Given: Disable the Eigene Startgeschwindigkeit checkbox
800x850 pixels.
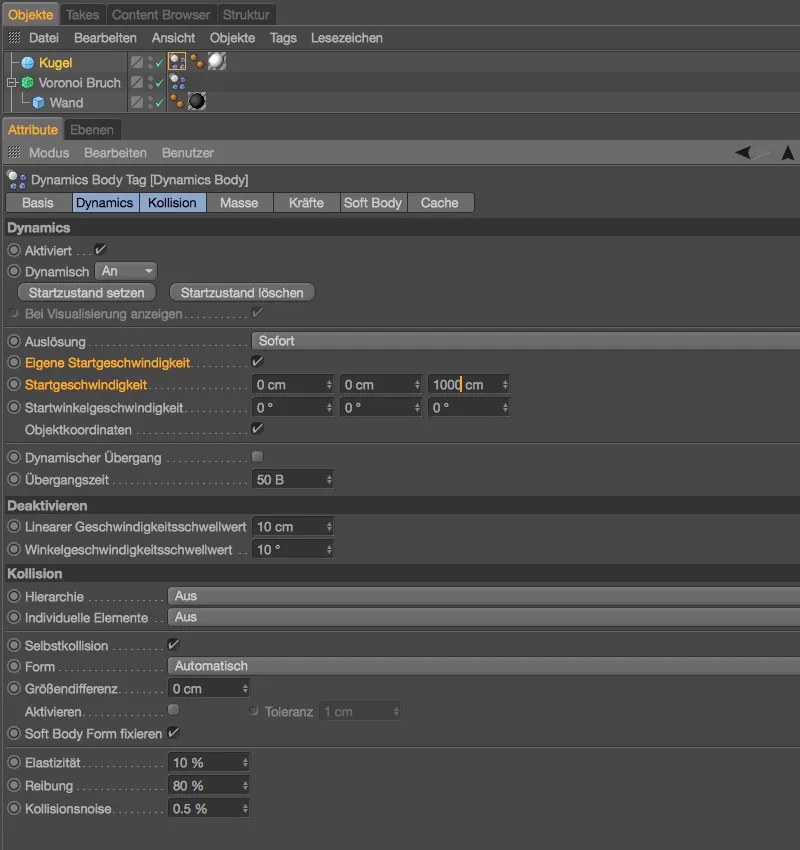Looking at the screenshot, I should tap(257, 362).
